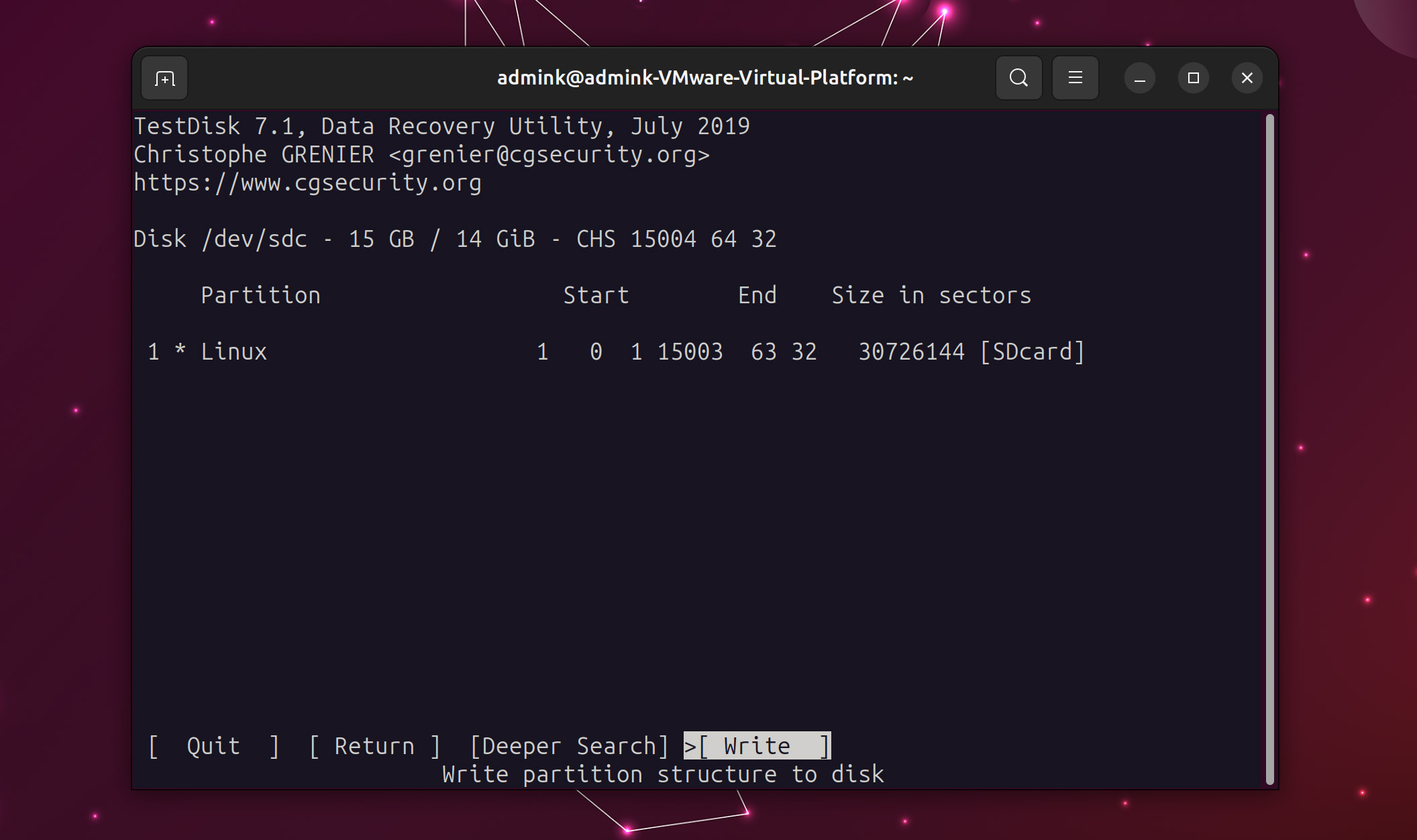Open a new terminal tab
The height and width of the screenshot is (840, 1417).
coord(164,78)
